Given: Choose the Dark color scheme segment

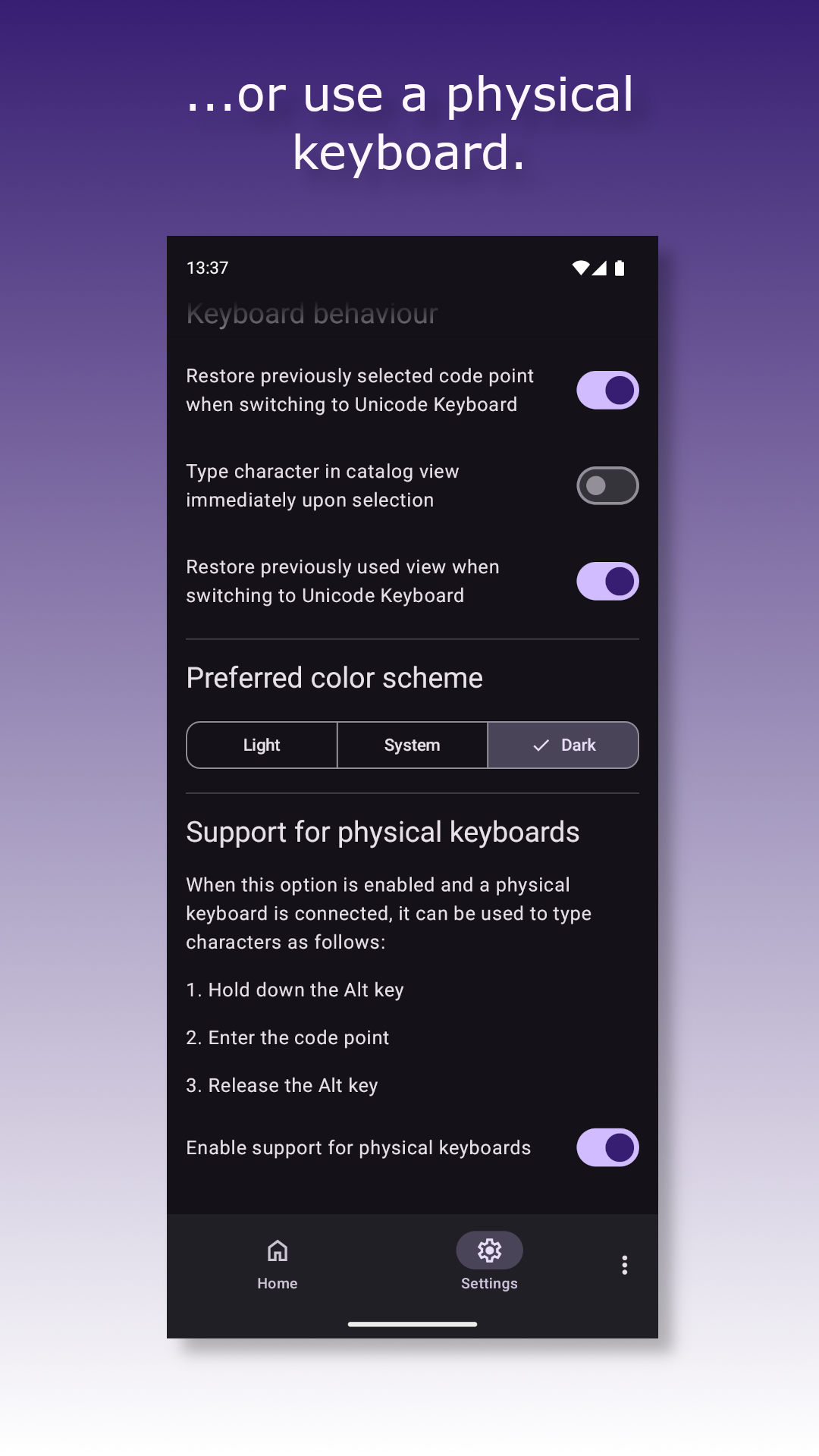Looking at the screenshot, I should pos(563,745).
